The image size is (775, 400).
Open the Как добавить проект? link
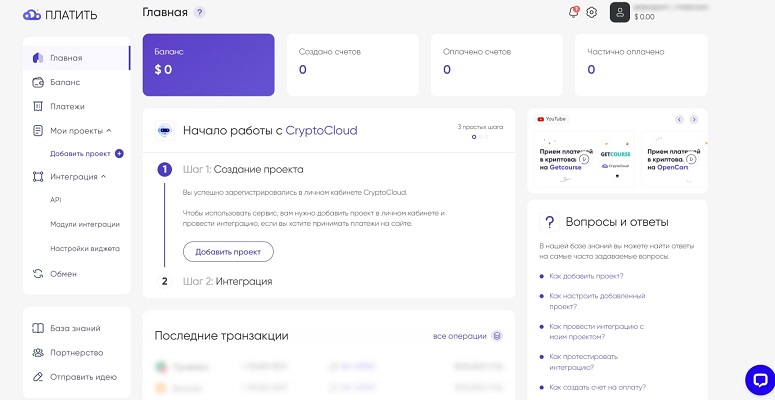pos(586,276)
